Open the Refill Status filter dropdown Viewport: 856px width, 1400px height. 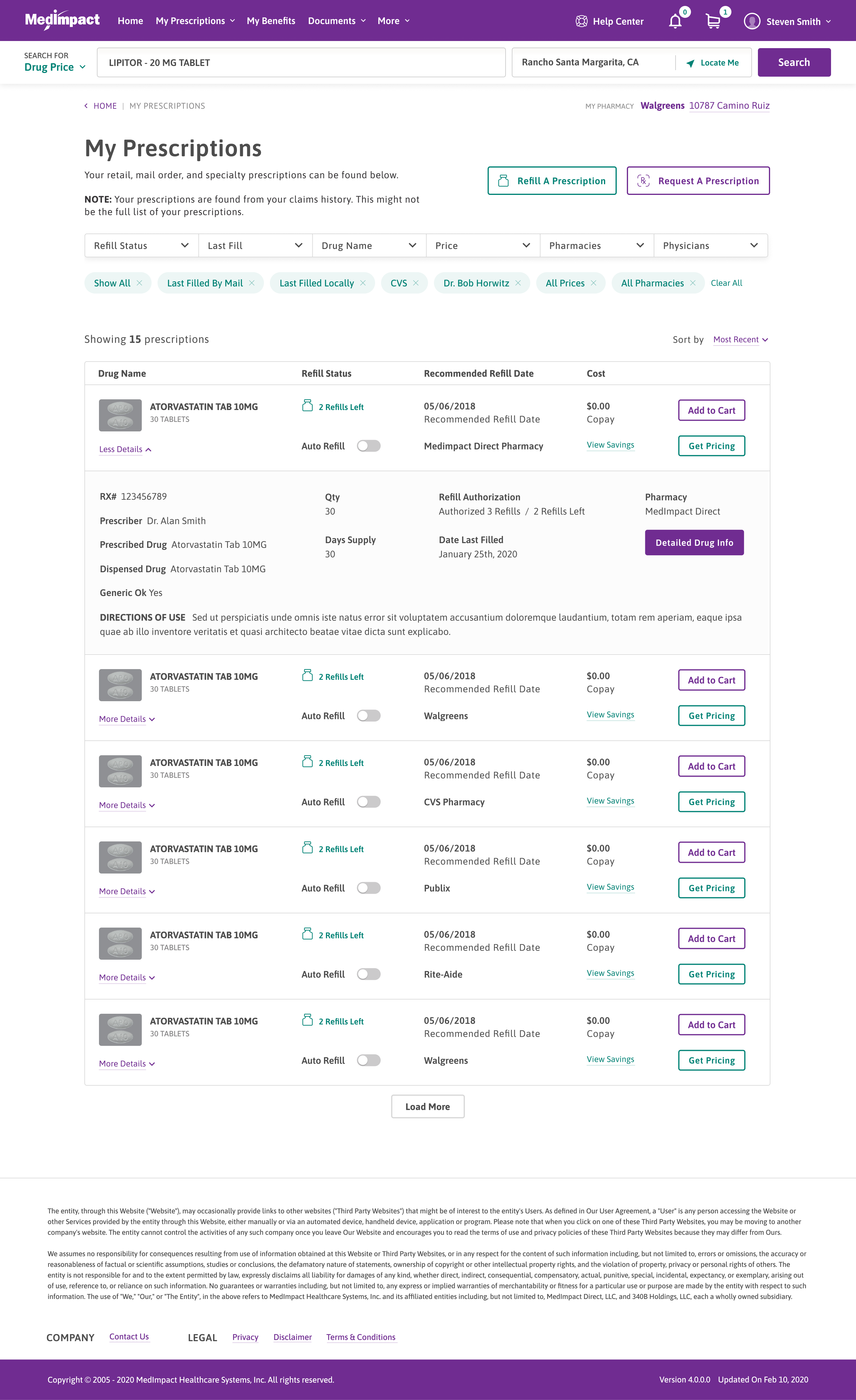coord(141,245)
